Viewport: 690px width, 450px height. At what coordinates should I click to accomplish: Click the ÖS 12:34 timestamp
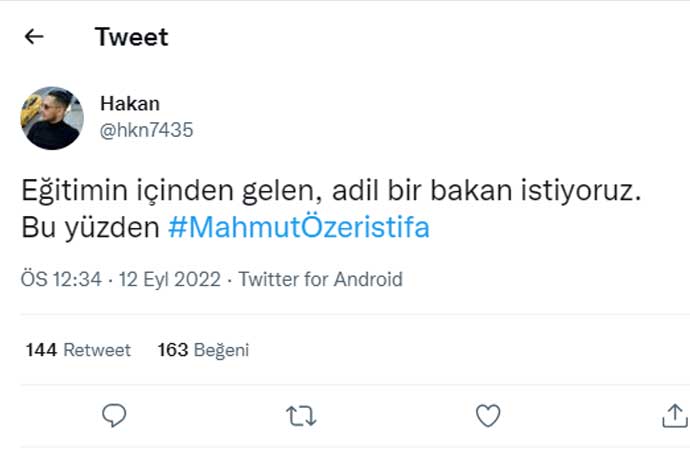[x=61, y=279]
